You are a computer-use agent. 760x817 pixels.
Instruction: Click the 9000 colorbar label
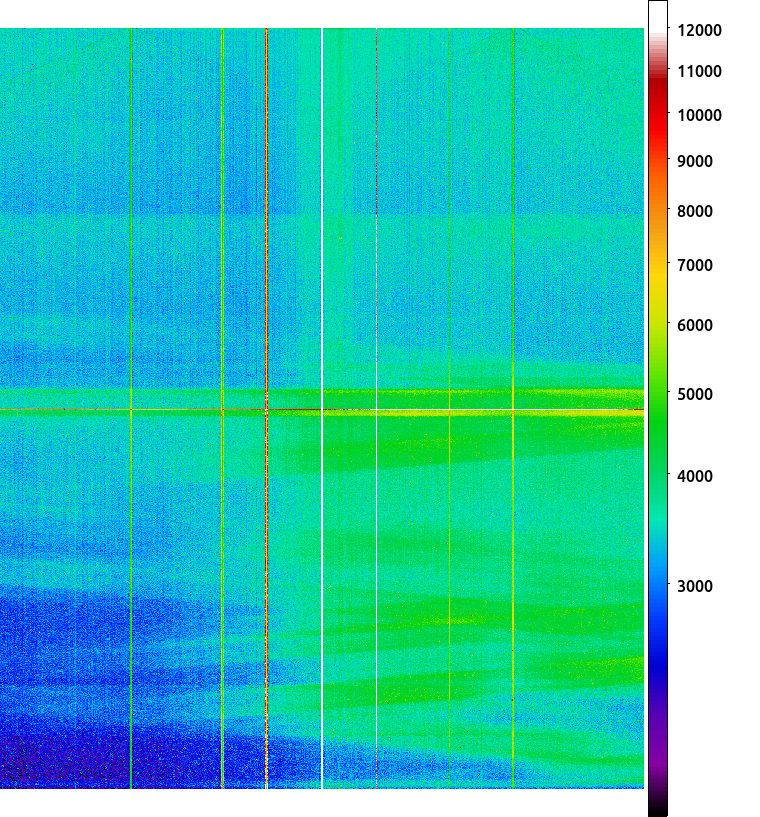pyautogui.click(x=695, y=161)
